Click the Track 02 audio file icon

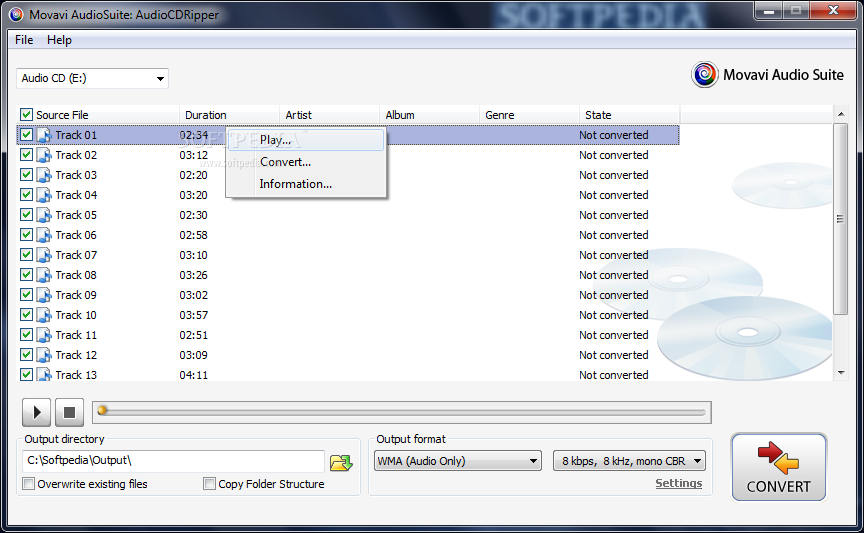[x=44, y=155]
